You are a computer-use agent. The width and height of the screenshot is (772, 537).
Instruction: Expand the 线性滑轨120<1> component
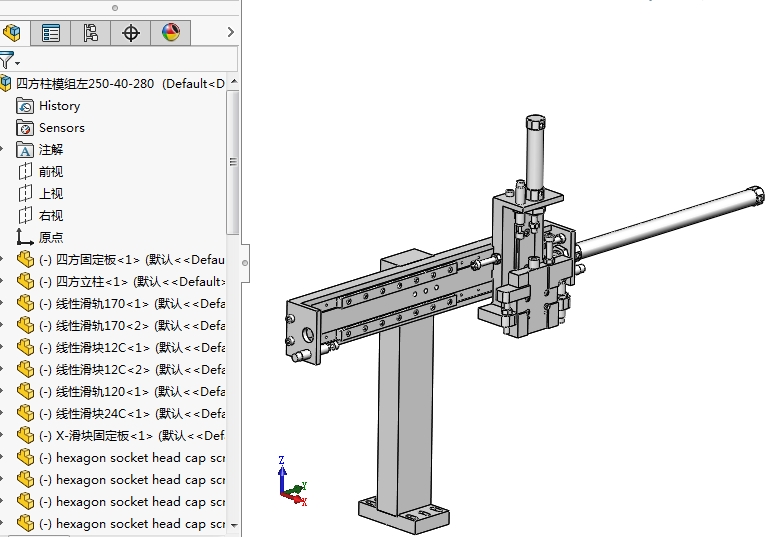tap(2, 392)
